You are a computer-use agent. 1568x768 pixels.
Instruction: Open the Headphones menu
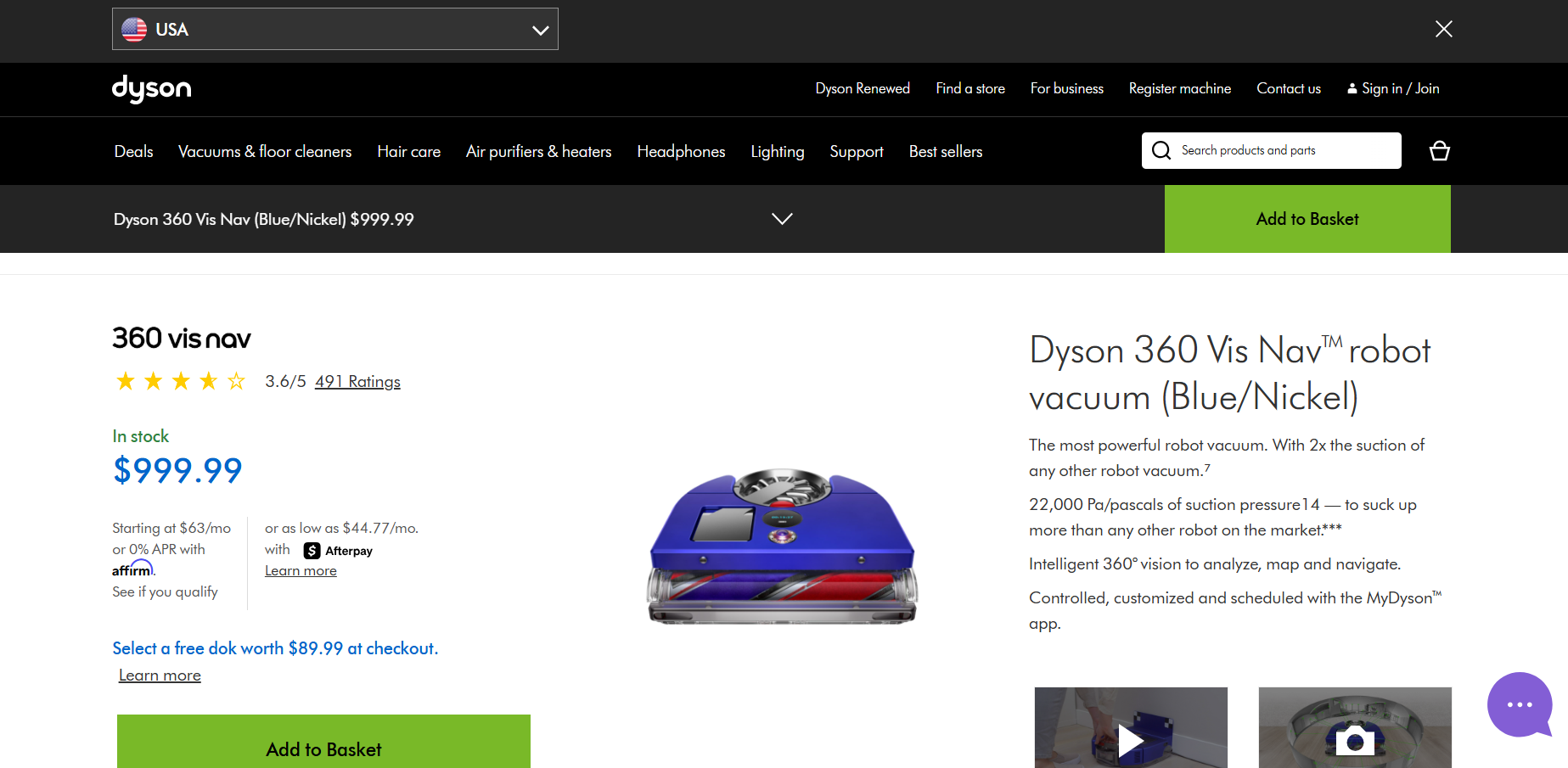(x=681, y=151)
